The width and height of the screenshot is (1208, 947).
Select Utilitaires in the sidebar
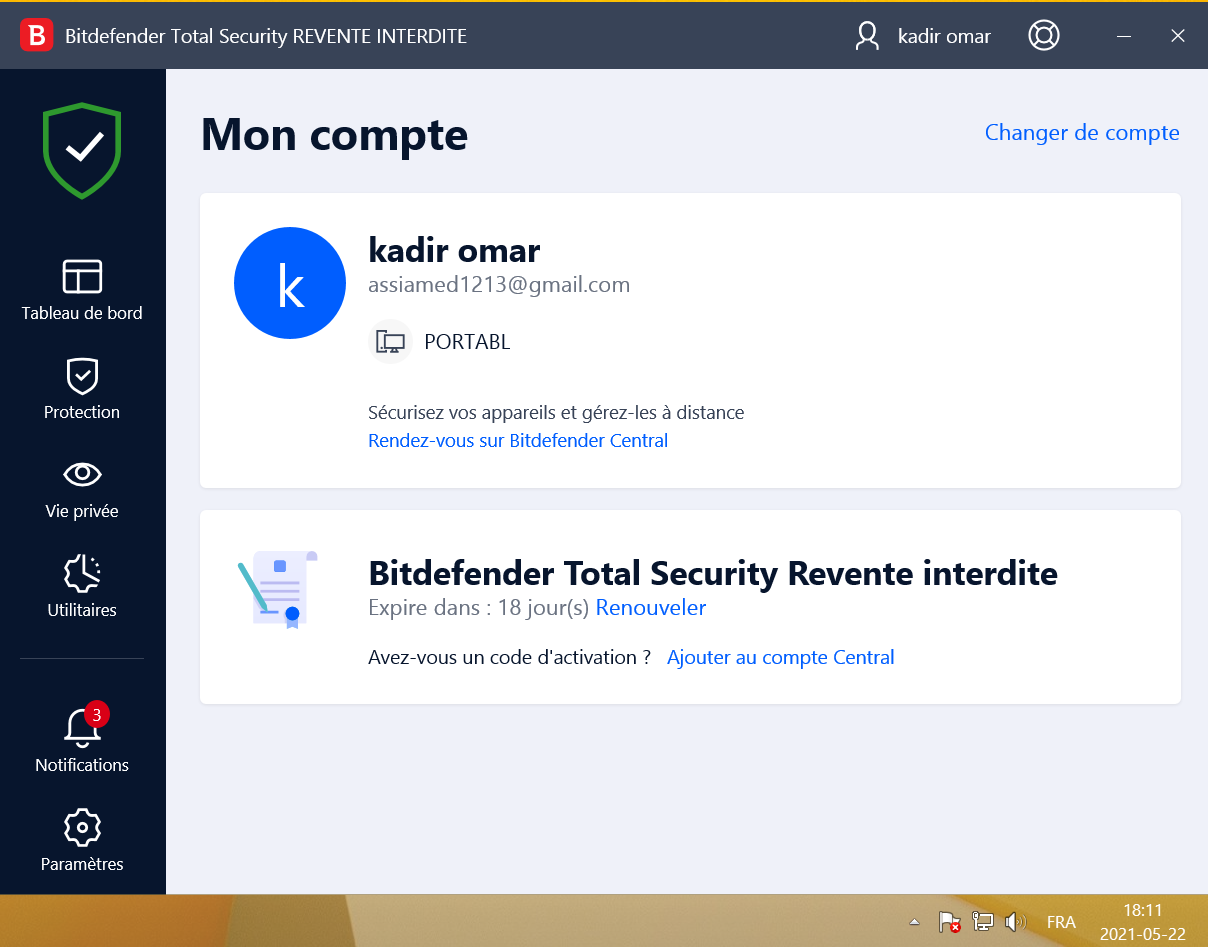pos(82,587)
